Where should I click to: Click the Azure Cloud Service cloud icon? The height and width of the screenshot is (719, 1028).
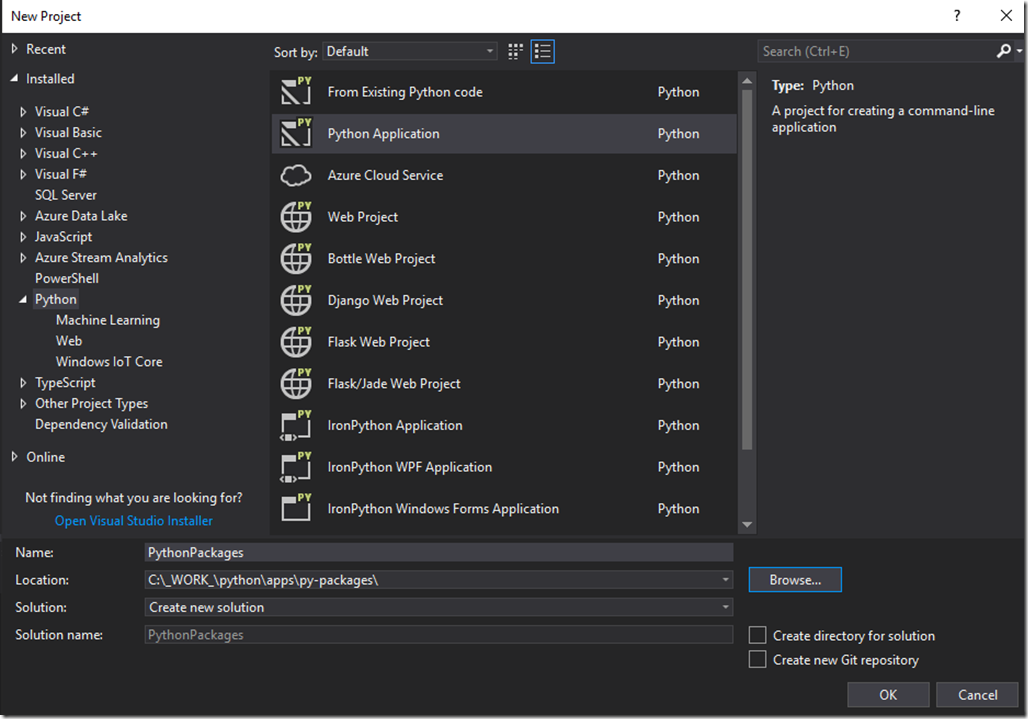(x=296, y=175)
